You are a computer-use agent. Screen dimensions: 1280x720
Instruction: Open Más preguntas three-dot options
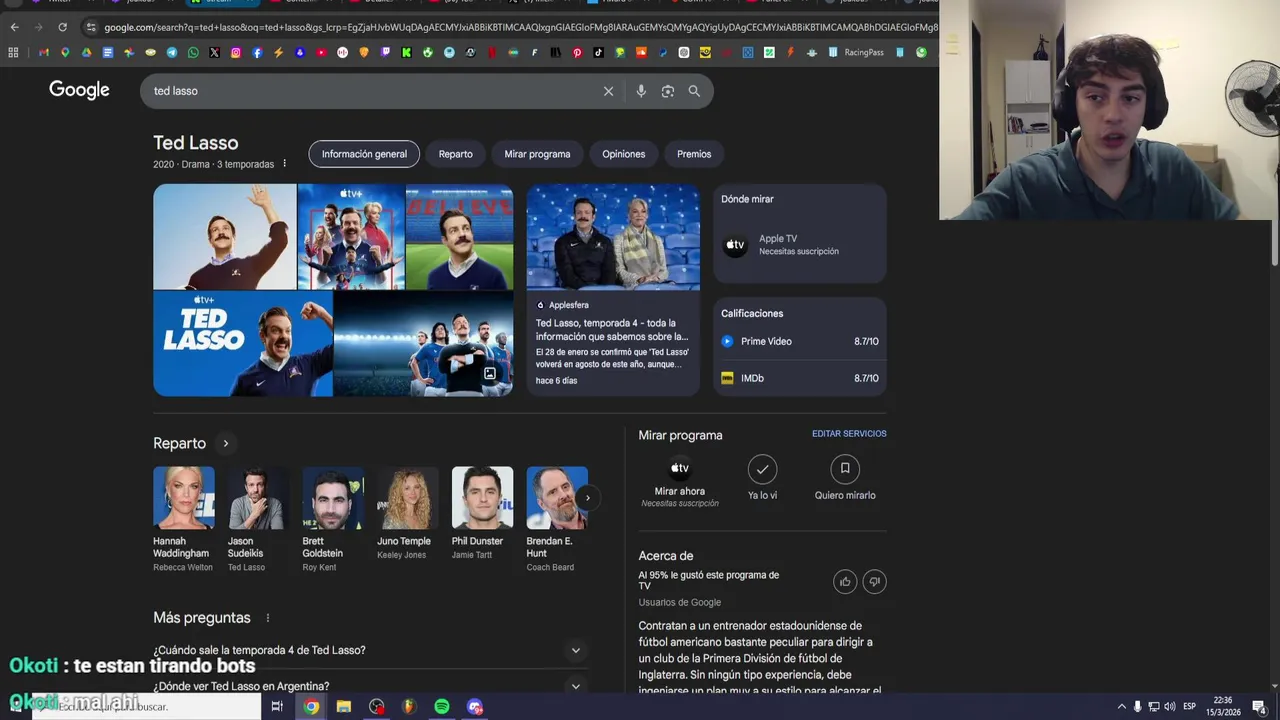coord(267,618)
